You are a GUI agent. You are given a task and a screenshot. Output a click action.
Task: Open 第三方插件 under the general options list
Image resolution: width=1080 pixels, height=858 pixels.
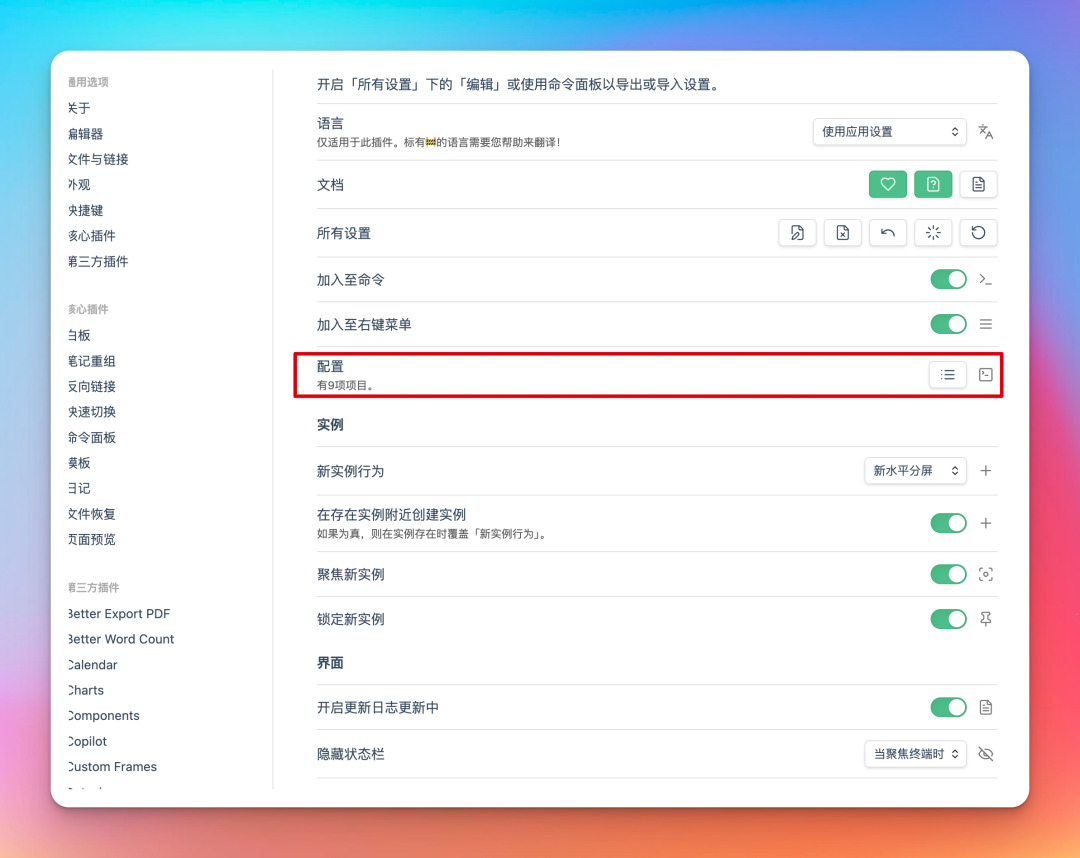click(98, 261)
